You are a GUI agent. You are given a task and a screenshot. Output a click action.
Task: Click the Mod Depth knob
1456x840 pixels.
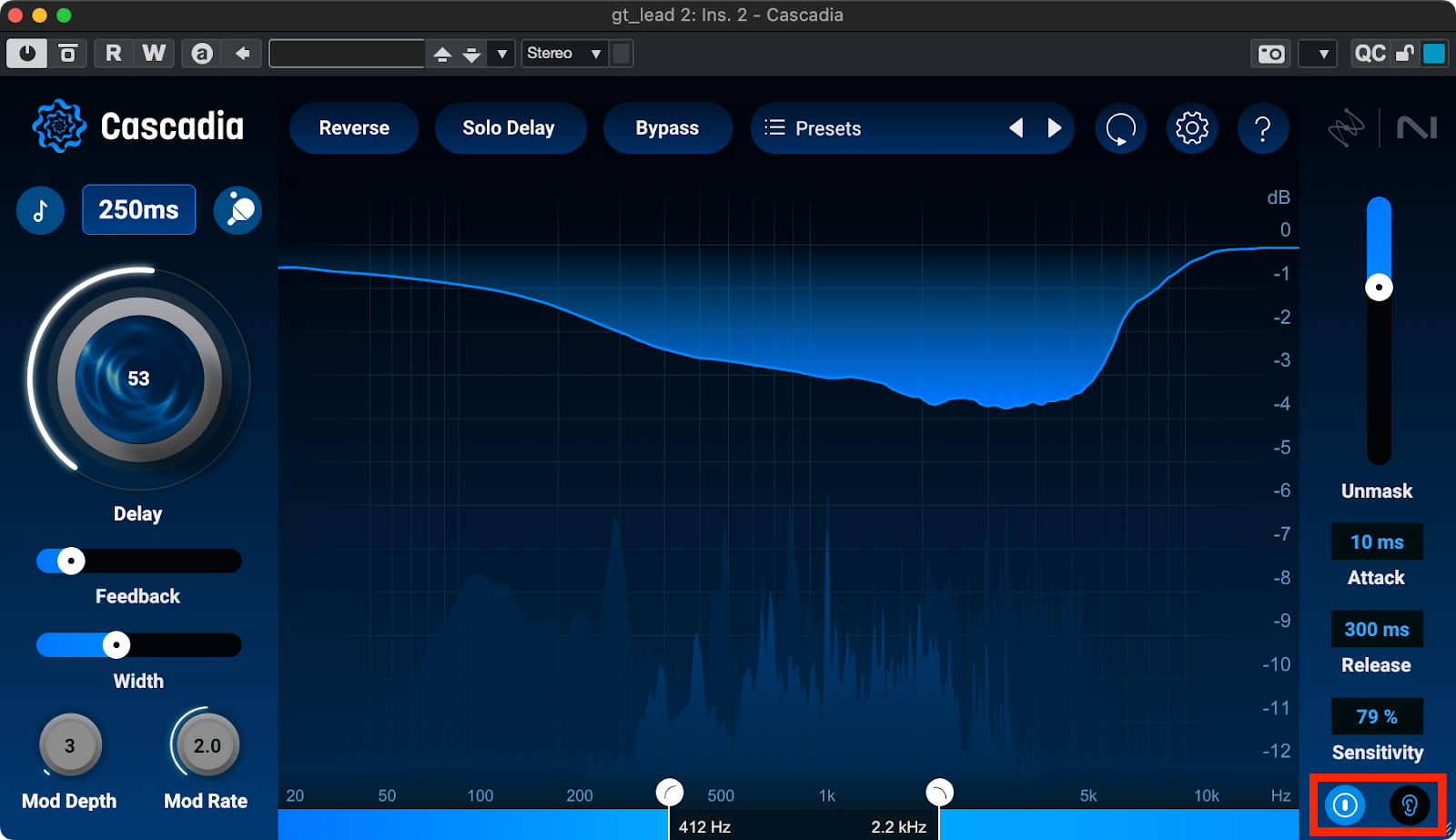pyautogui.click(x=70, y=745)
